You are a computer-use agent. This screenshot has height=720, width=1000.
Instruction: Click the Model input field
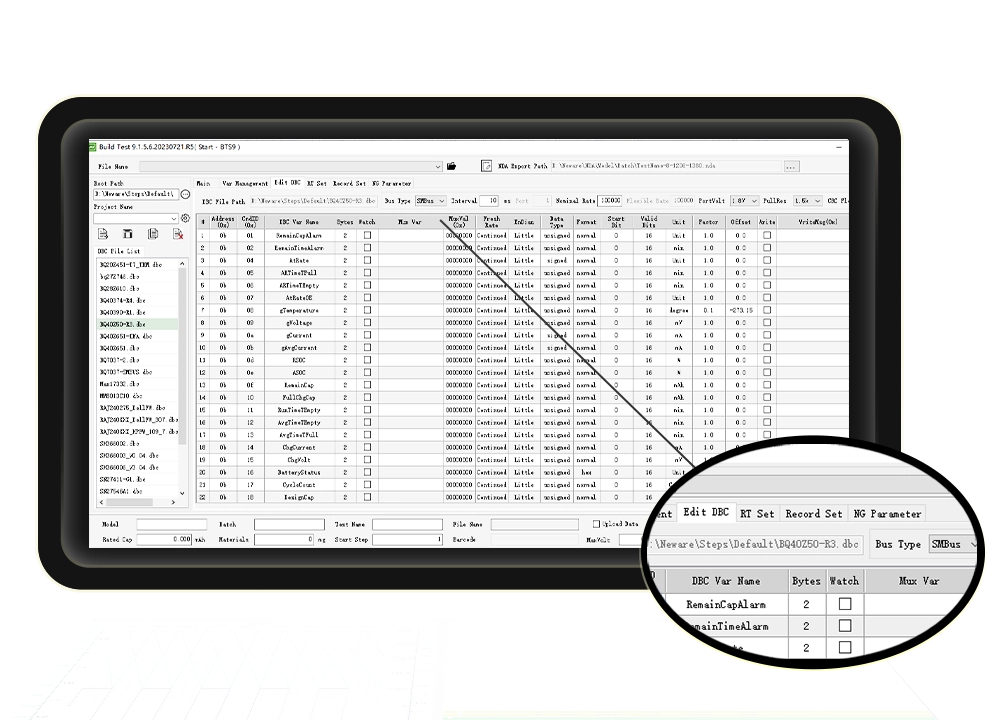point(172,524)
